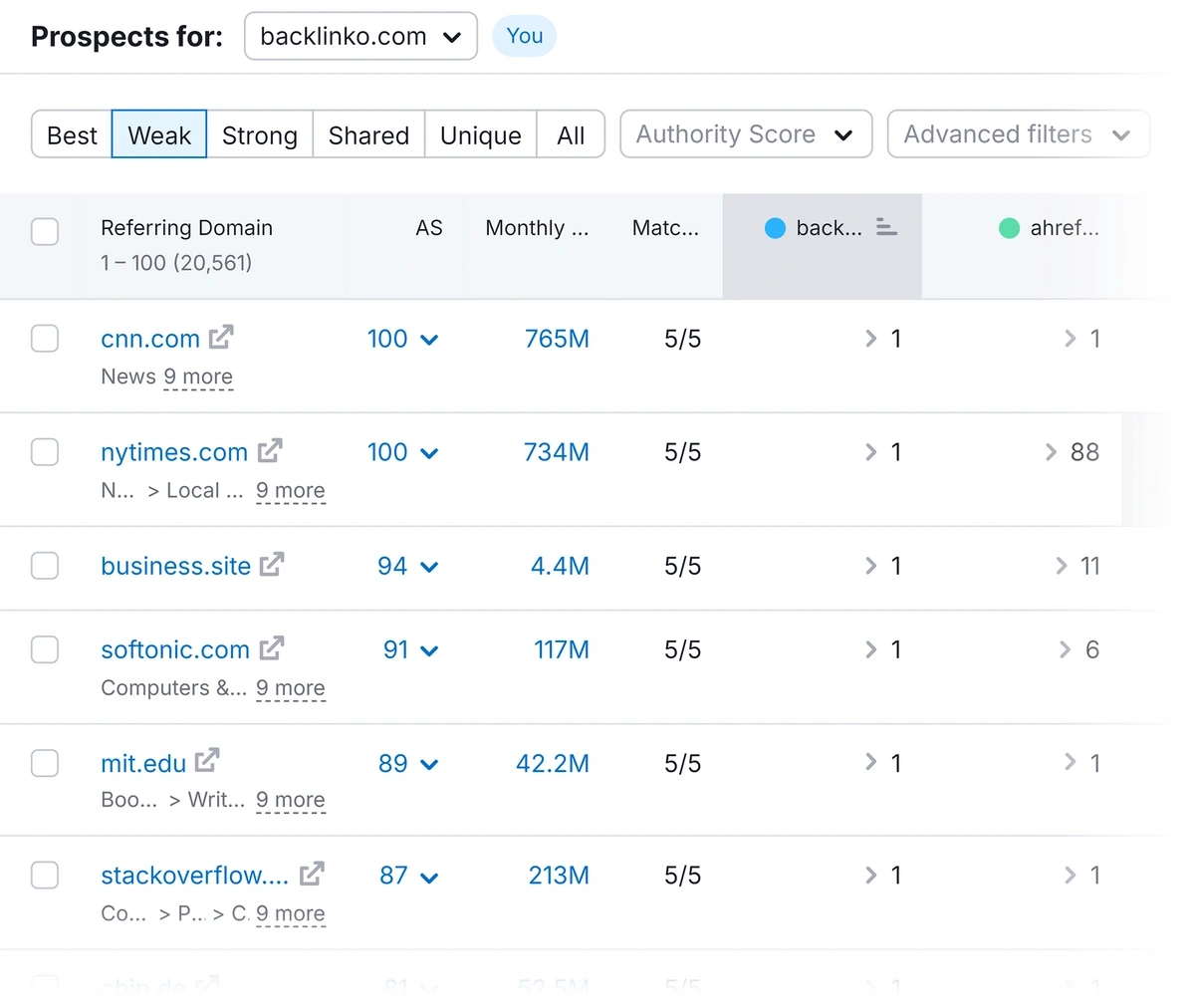
Task: Check the nytimes.com row checkbox
Action: pyautogui.click(x=45, y=452)
